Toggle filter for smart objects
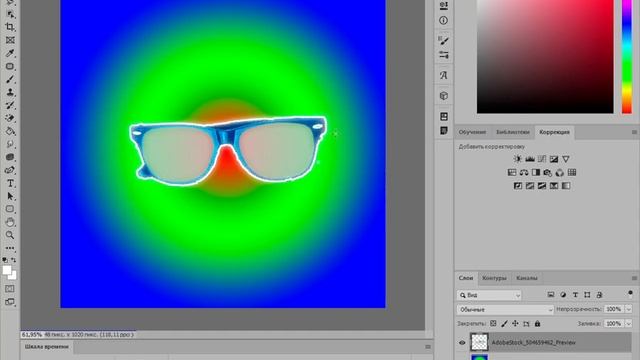This screenshot has width=640, height=360. pyautogui.click(x=599, y=295)
